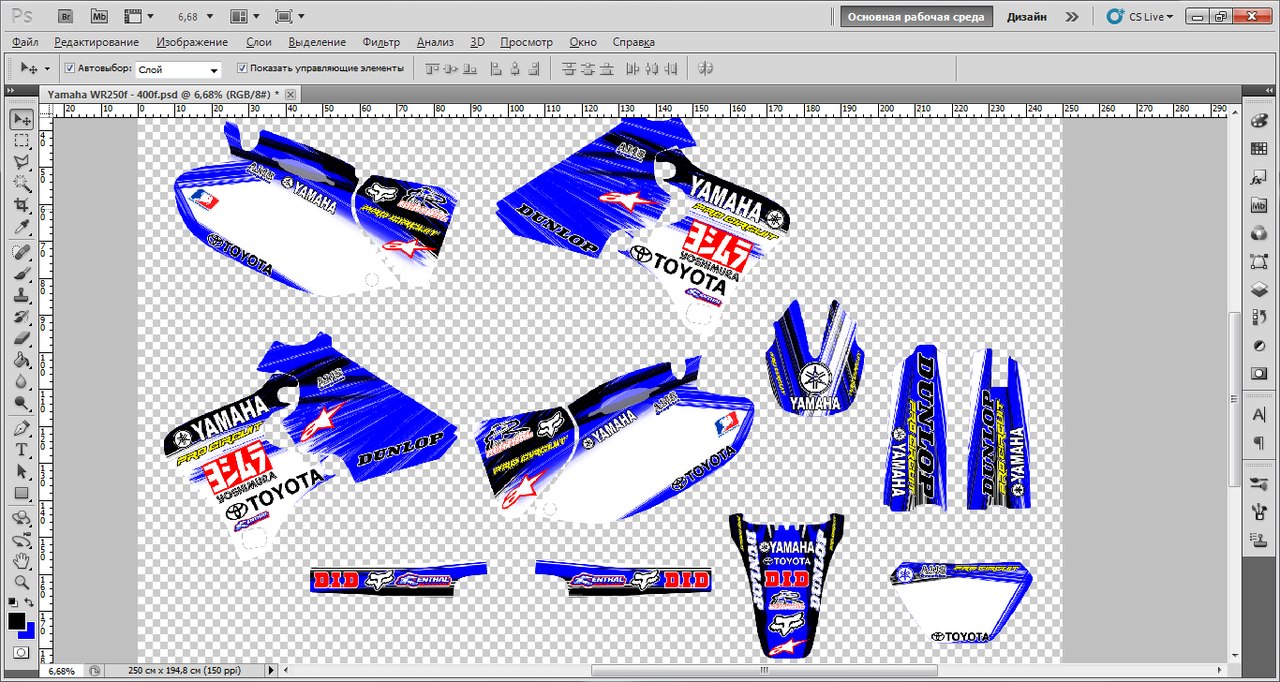
Task: Open the Character panel icon
Action: coord(1259,415)
